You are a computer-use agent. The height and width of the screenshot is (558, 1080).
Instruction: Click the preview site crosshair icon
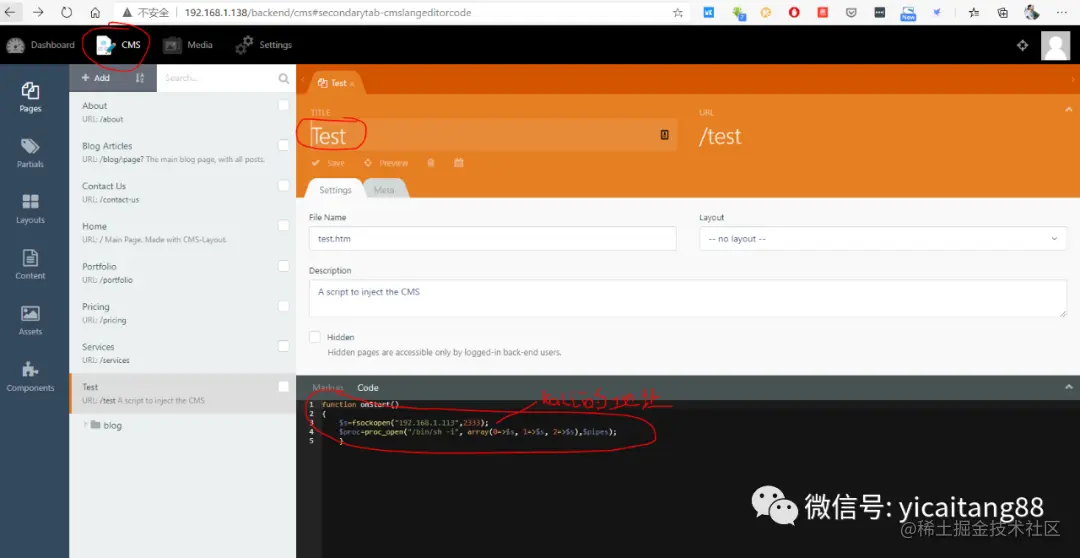(1023, 45)
